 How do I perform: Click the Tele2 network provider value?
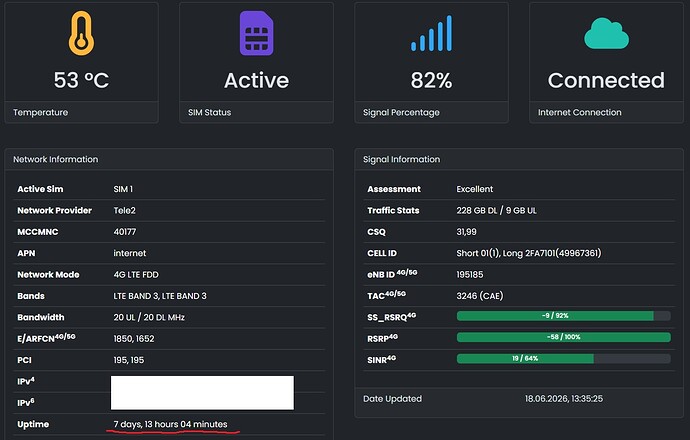point(125,210)
